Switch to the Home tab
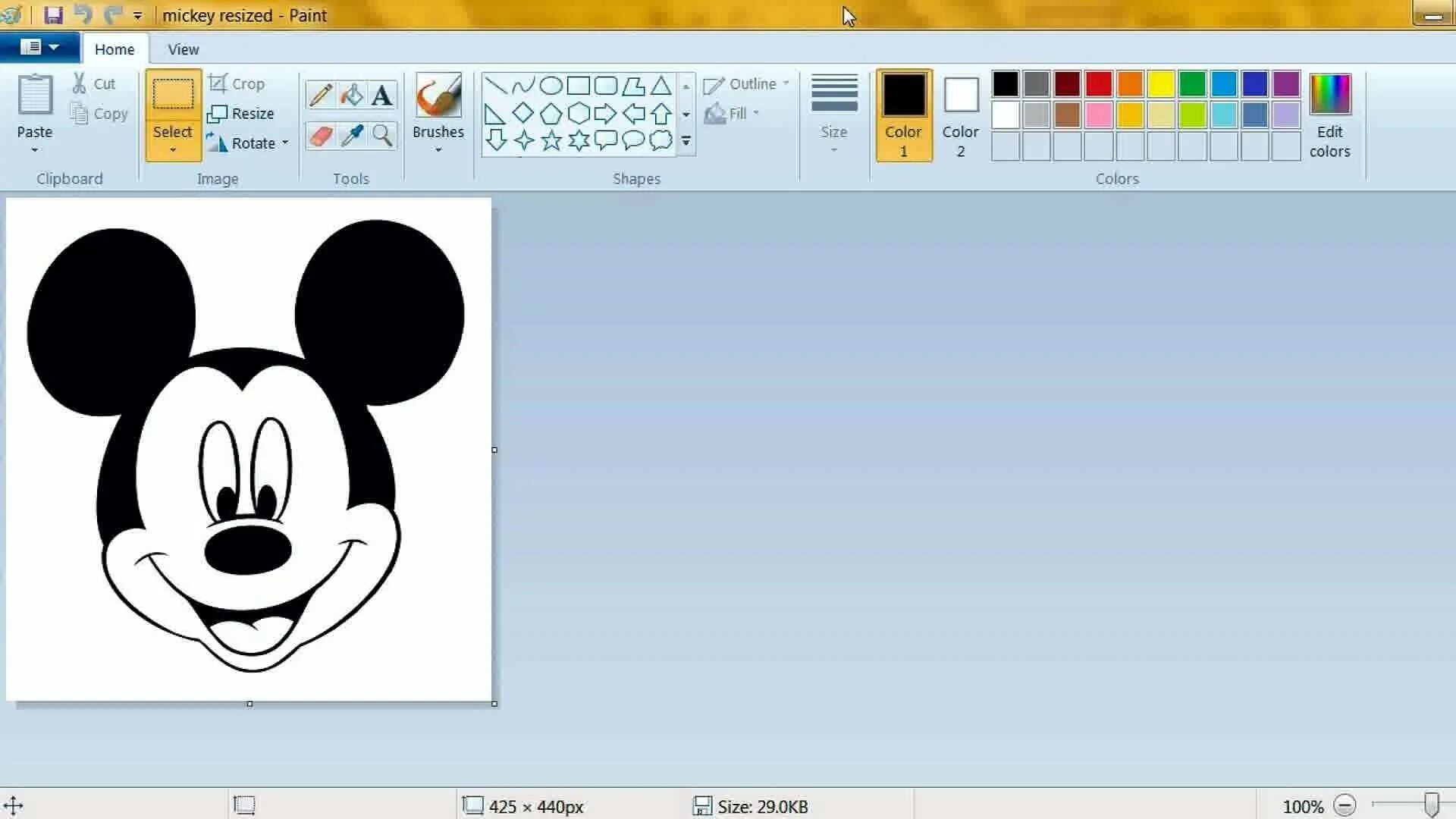Viewport: 1456px width, 819px height. [x=114, y=49]
